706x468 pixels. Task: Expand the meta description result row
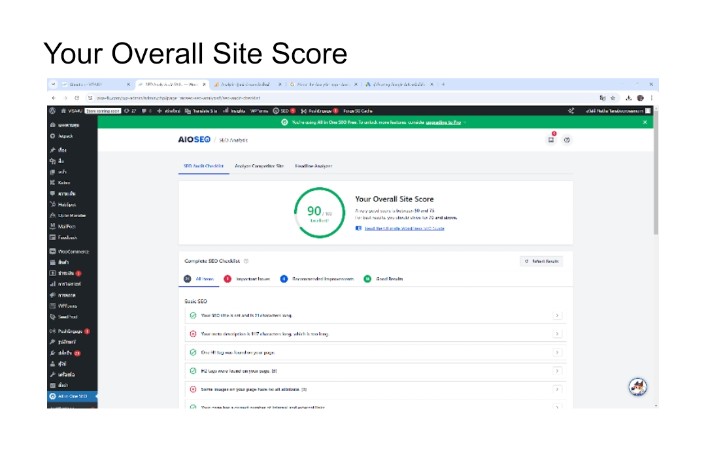(x=557, y=333)
